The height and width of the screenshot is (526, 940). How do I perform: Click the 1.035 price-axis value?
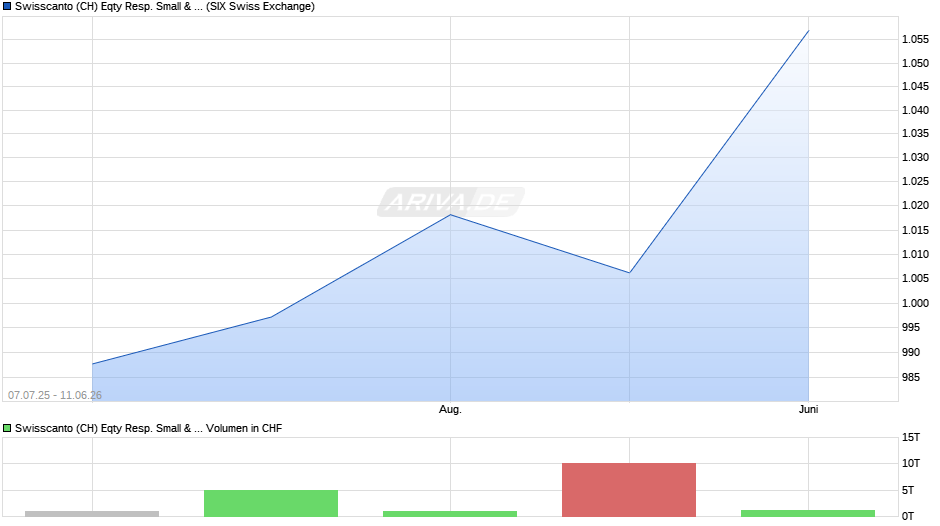tap(915, 133)
